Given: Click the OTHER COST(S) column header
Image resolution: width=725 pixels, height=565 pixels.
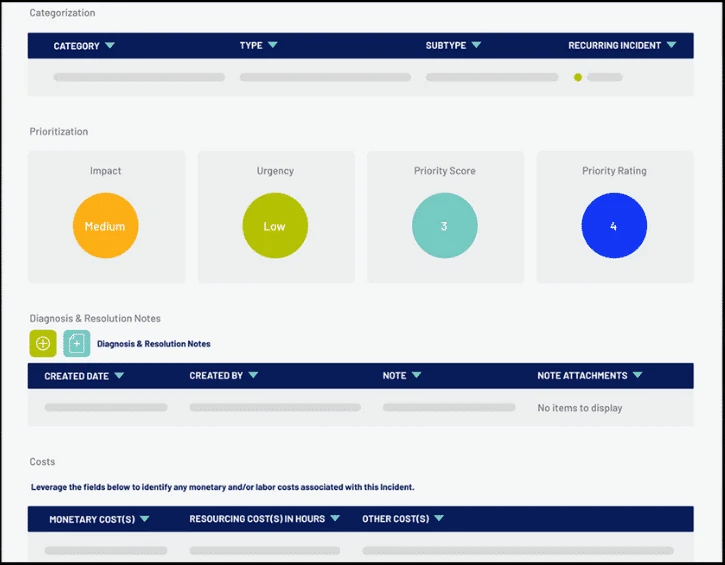Looking at the screenshot, I should 396,519.
